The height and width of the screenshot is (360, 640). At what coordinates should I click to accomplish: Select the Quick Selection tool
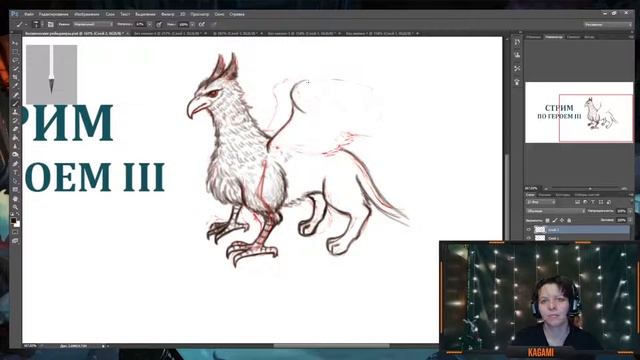click(15, 69)
